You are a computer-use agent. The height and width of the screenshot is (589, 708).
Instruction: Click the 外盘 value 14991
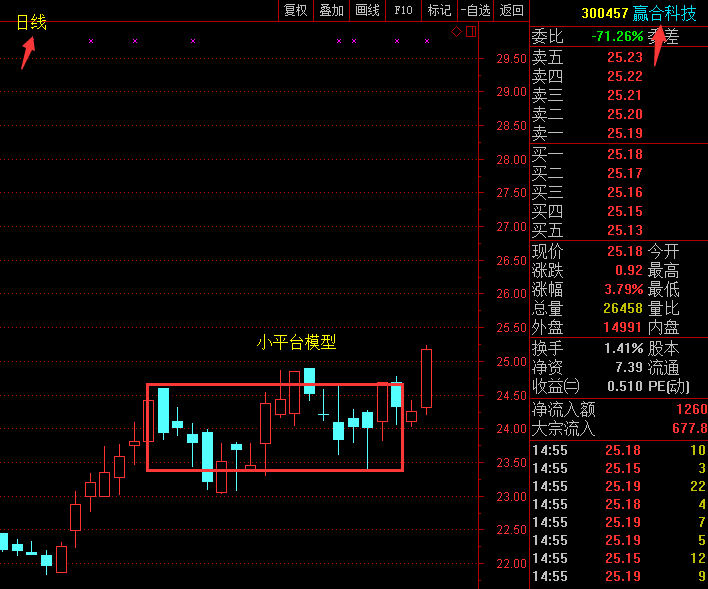tap(623, 327)
